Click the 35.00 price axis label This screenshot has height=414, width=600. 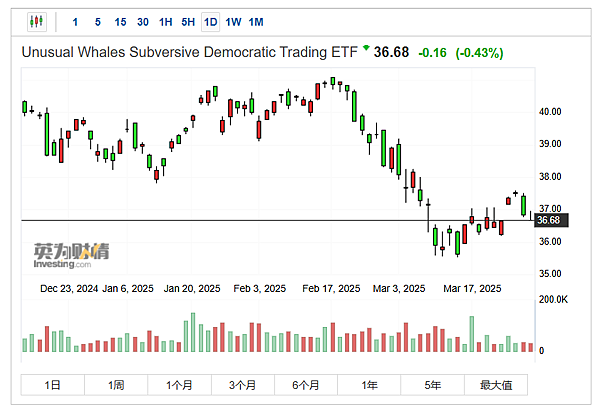pyautogui.click(x=550, y=274)
